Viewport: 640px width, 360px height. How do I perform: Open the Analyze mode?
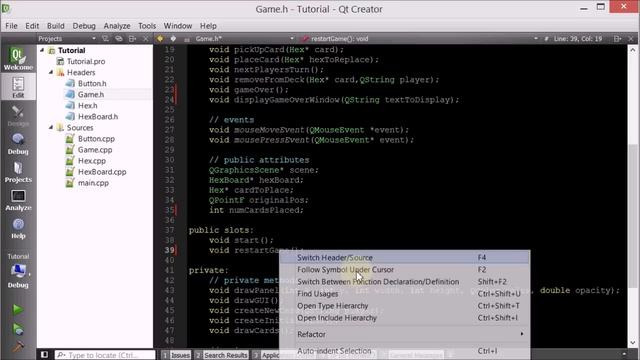18,200
